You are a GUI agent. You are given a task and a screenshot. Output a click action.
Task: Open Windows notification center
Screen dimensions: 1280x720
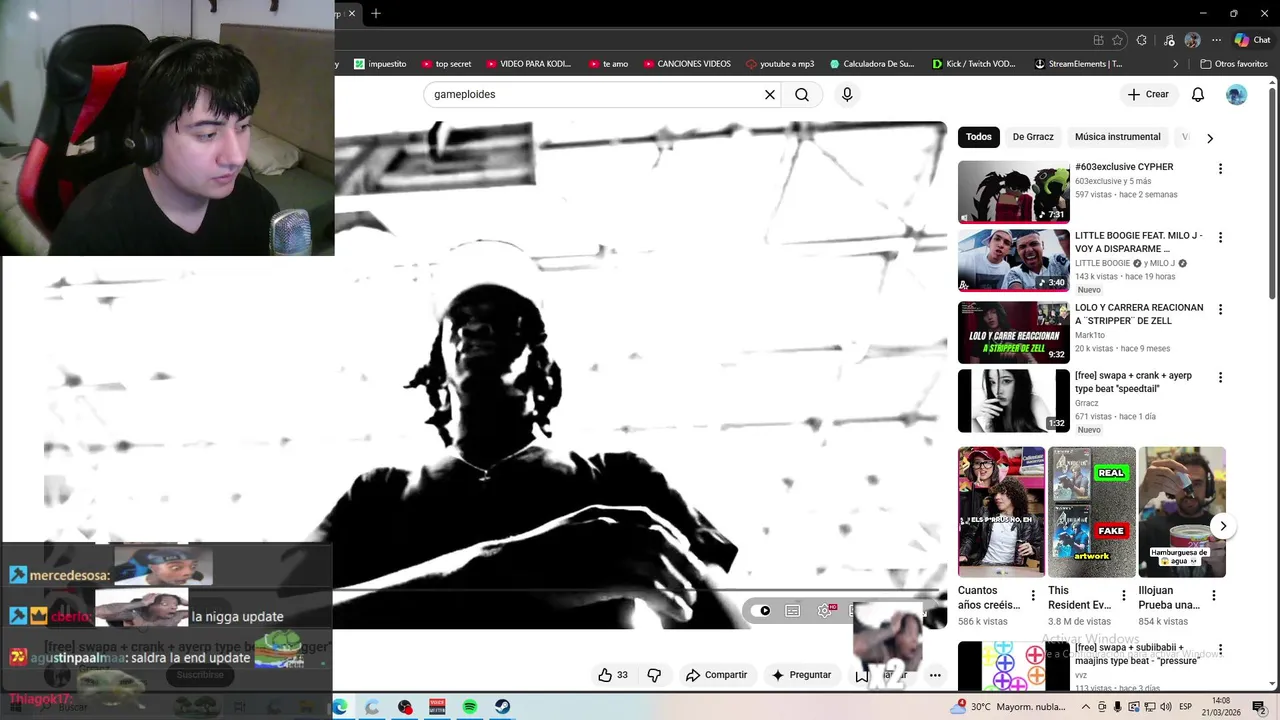point(1260,707)
